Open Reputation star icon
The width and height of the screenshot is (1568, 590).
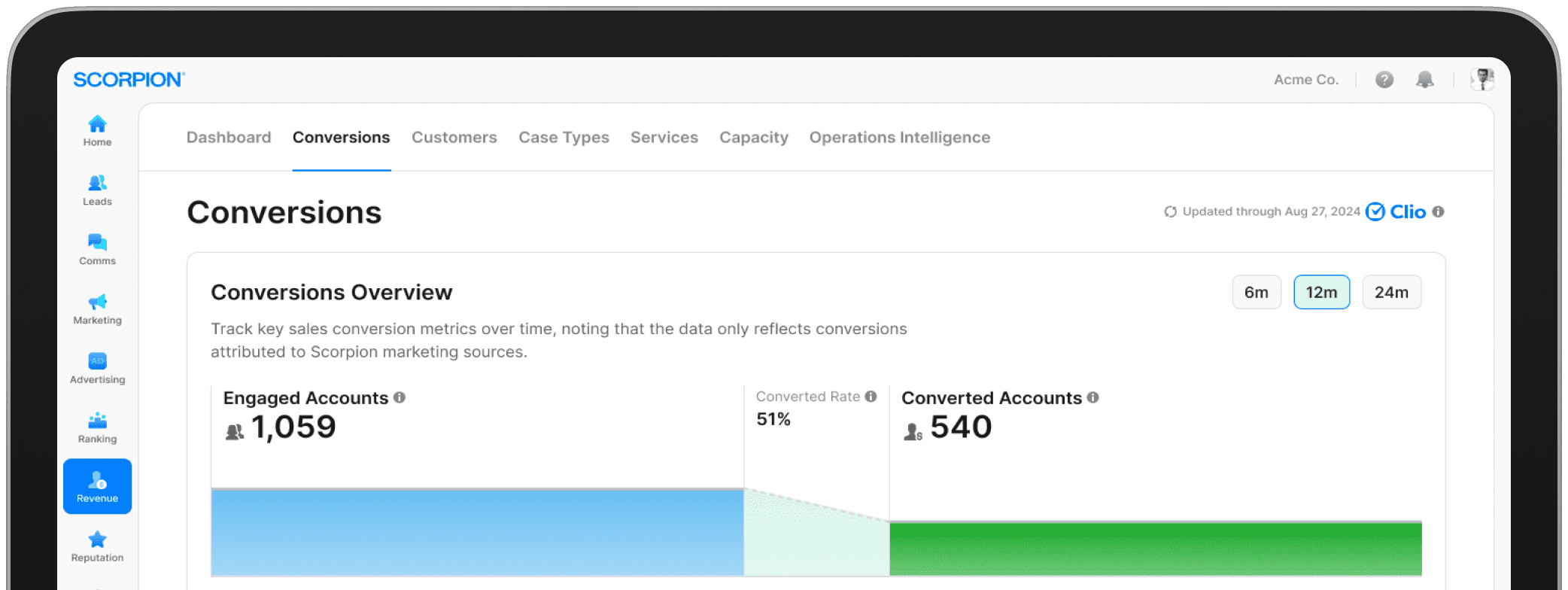97,540
